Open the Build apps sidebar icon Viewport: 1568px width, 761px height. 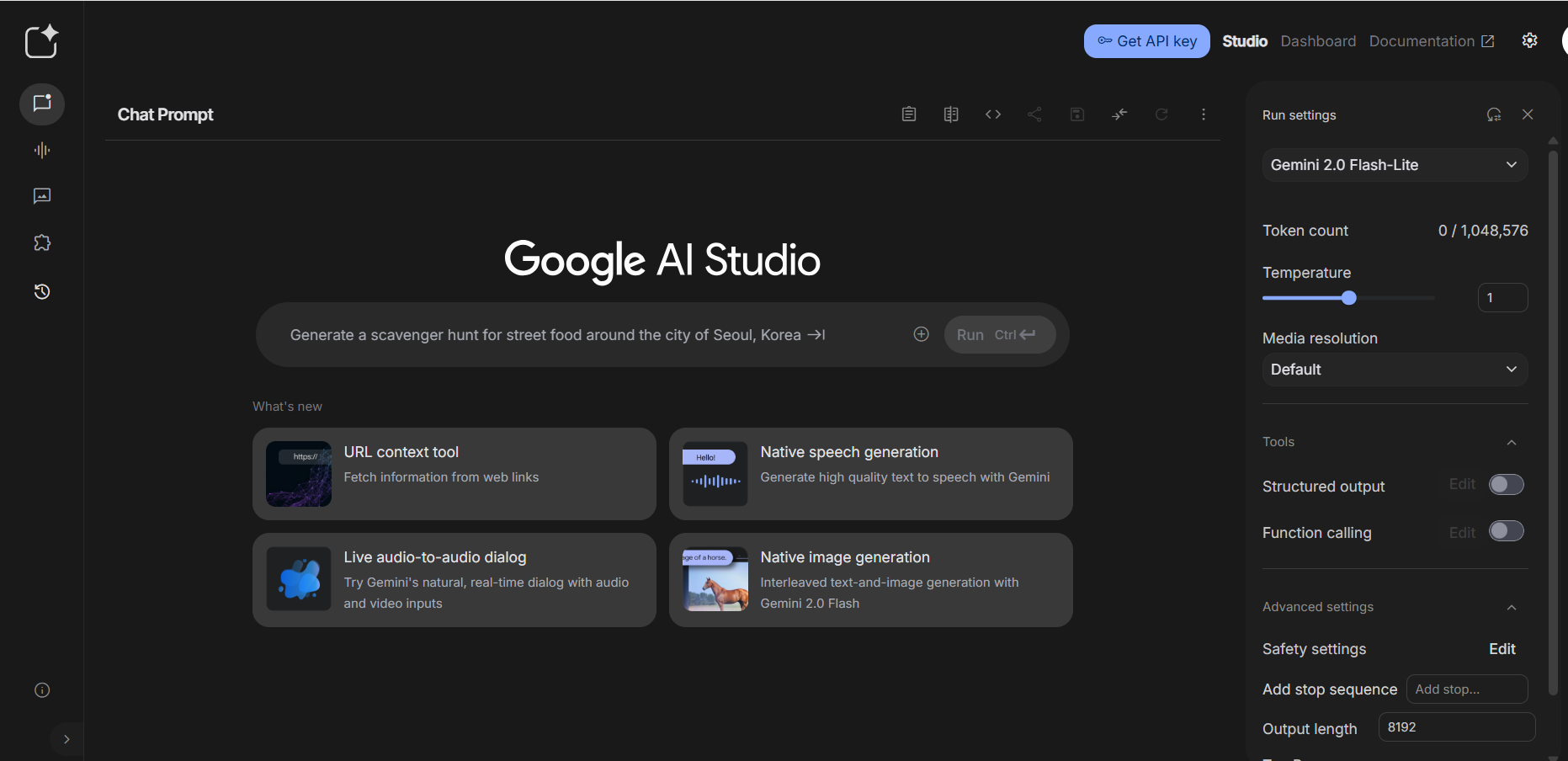point(42,243)
